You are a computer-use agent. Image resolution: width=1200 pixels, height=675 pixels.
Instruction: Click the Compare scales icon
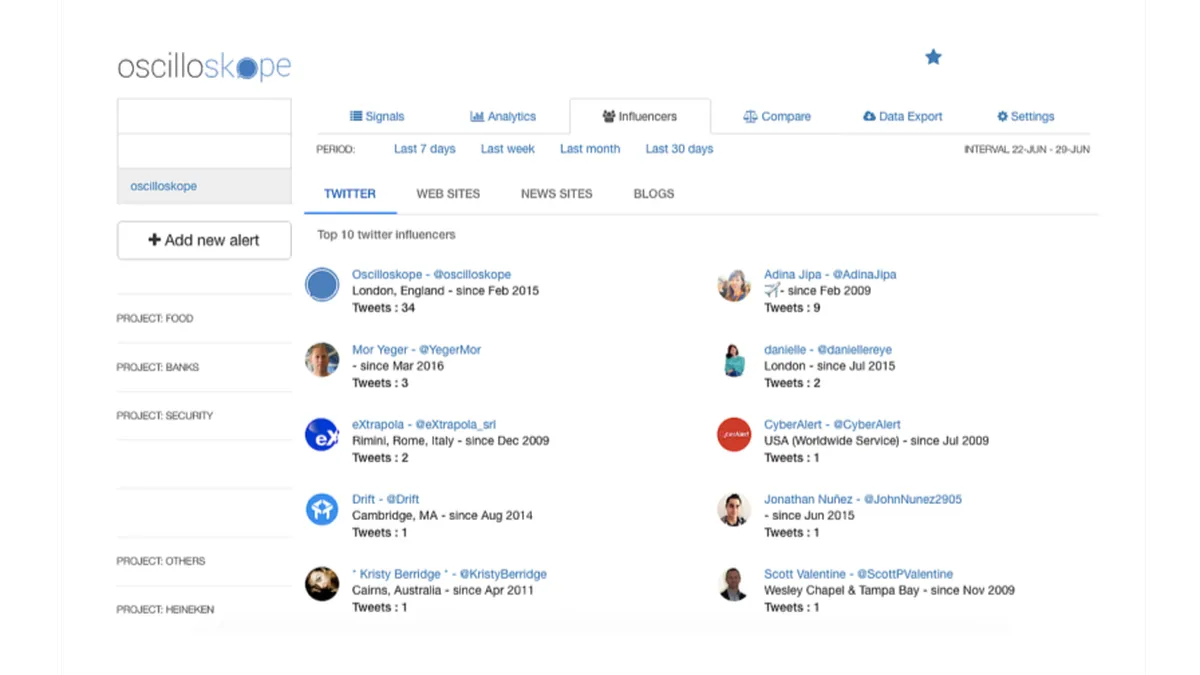[x=750, y=116]
